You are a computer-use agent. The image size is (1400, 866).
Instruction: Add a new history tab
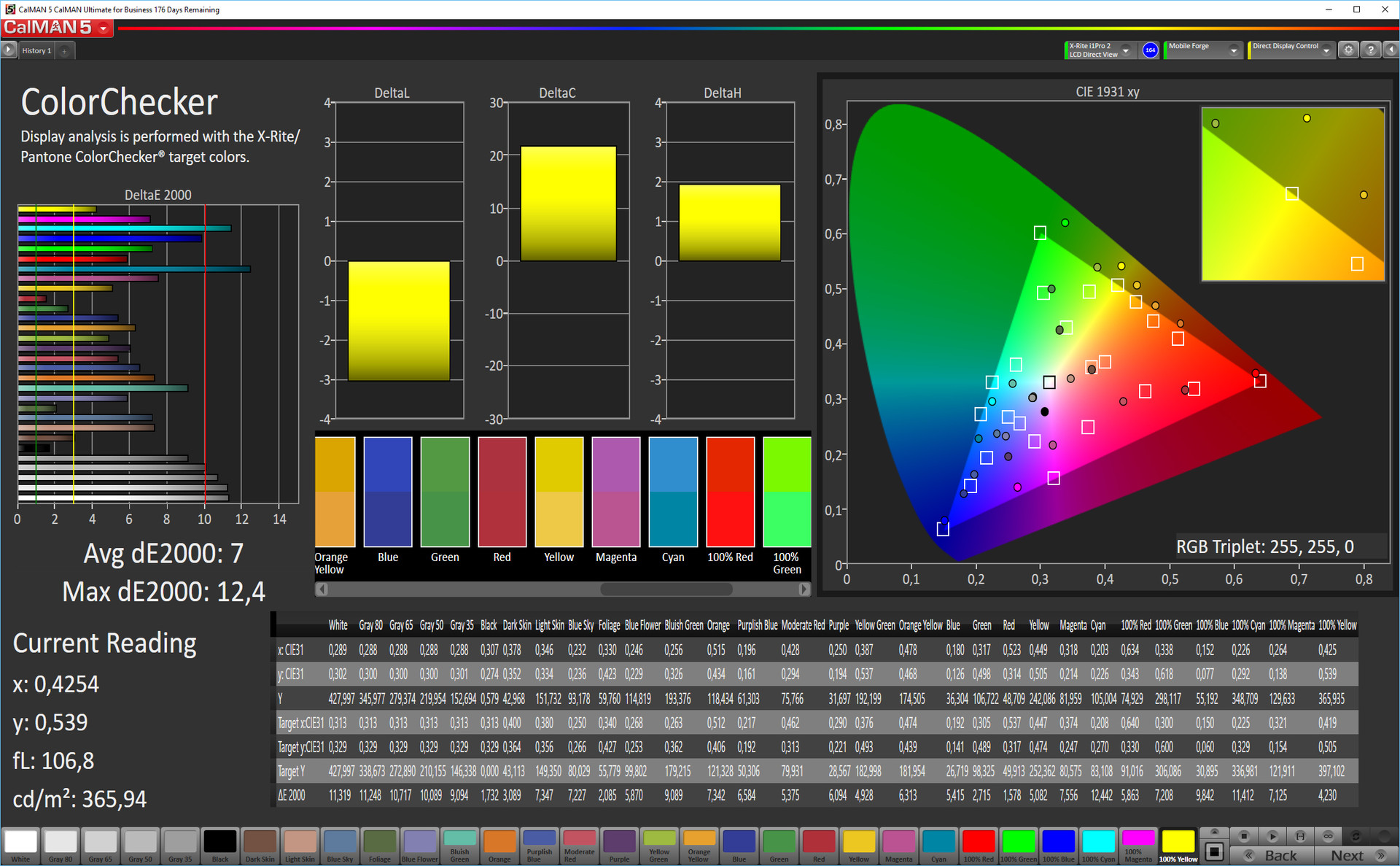point(64,50)
